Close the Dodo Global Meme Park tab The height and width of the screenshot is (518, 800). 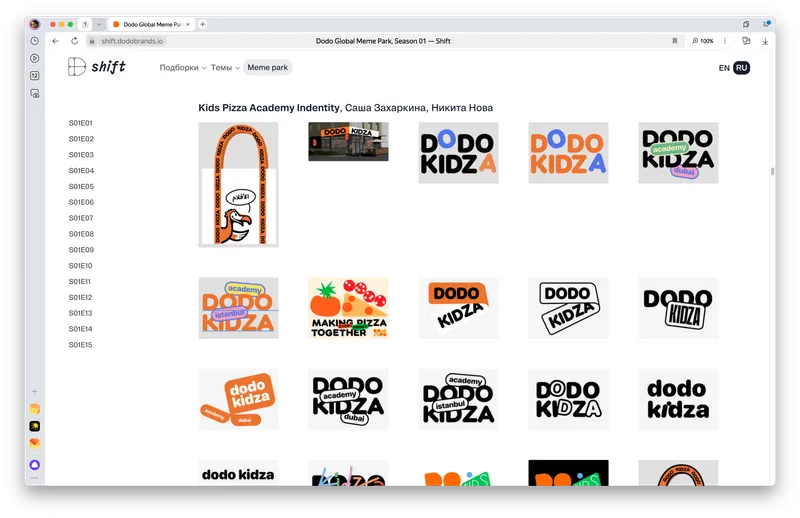(188, 24)
